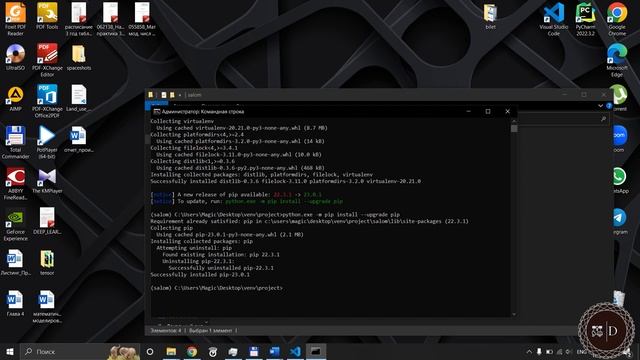Select the Land_use file icon

click(x=79, y=98)
